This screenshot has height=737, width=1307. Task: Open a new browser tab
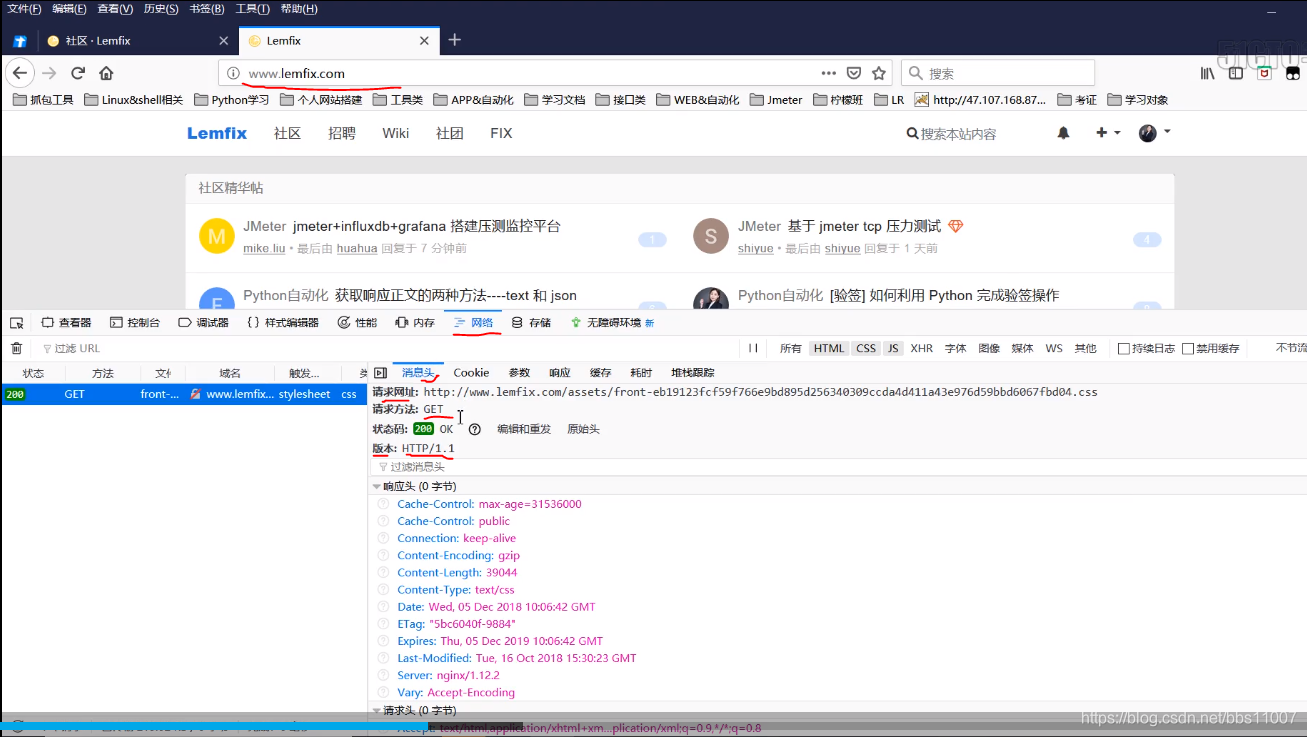click(x=455, y=40)
